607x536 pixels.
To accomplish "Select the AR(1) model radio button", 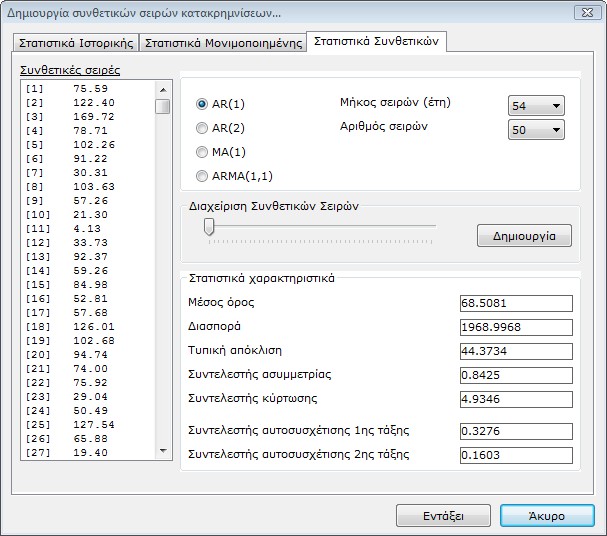I will [202, 104].
